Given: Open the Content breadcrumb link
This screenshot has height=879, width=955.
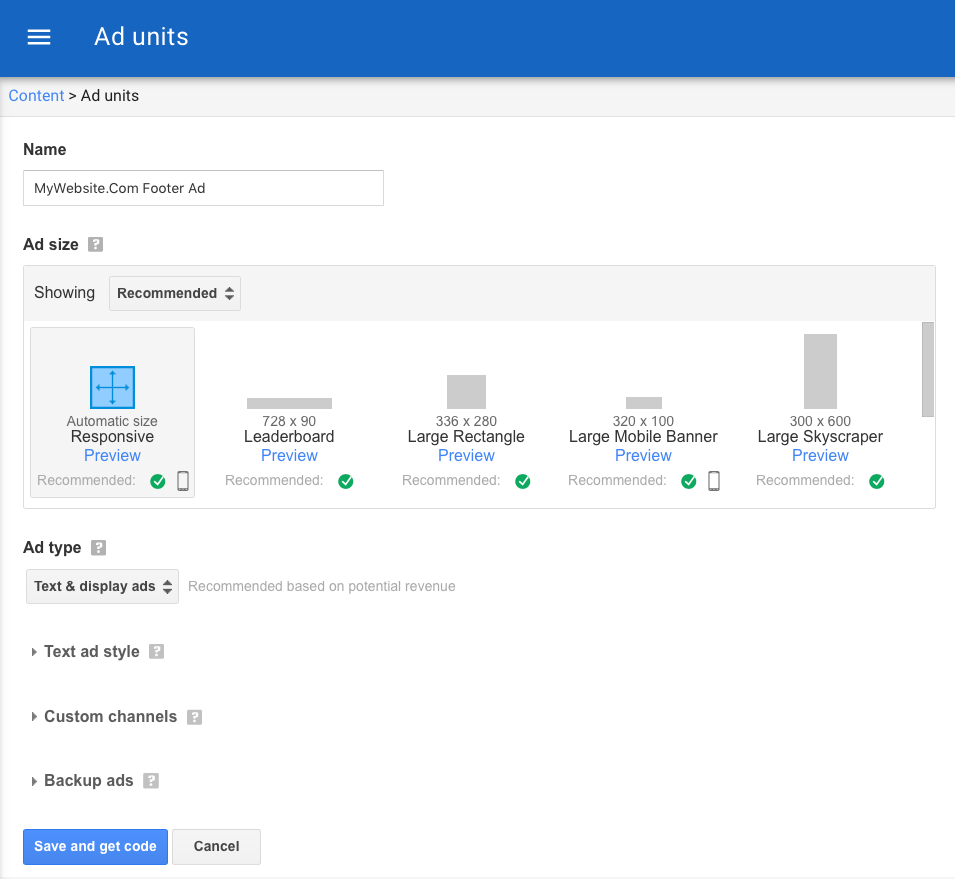Looking at the screenshot, I should tap(36, 95).
